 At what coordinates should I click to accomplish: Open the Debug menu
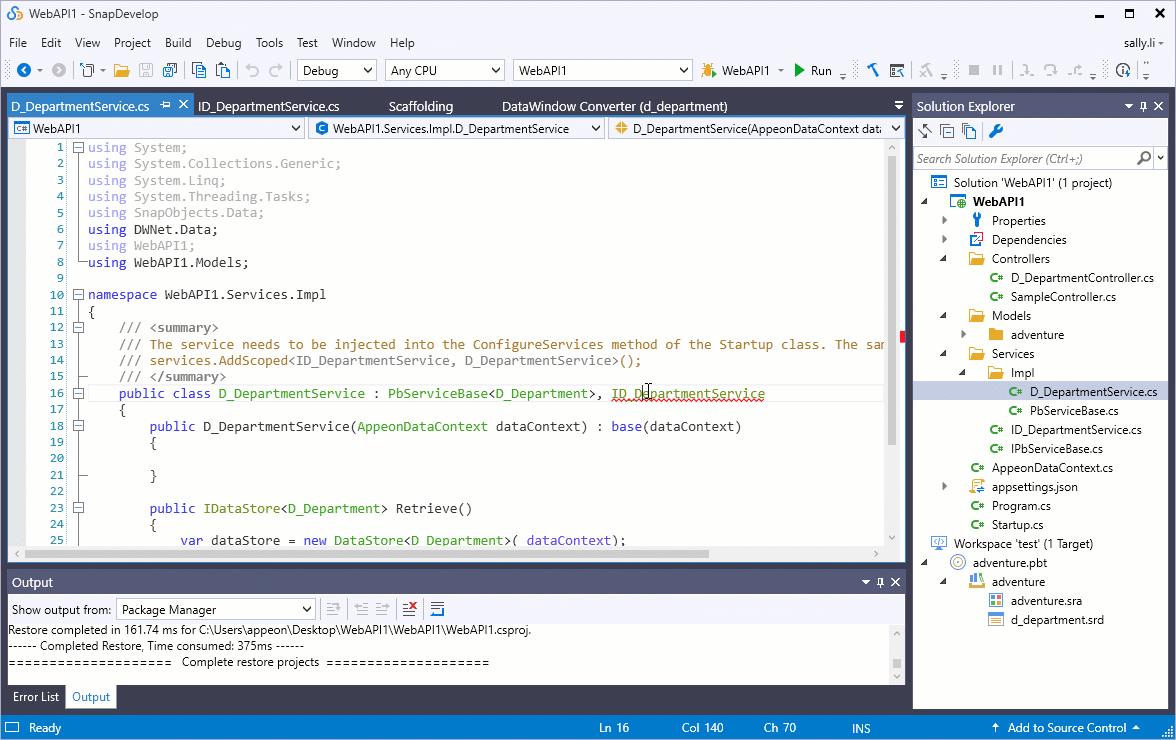click(x=223, y=43)
